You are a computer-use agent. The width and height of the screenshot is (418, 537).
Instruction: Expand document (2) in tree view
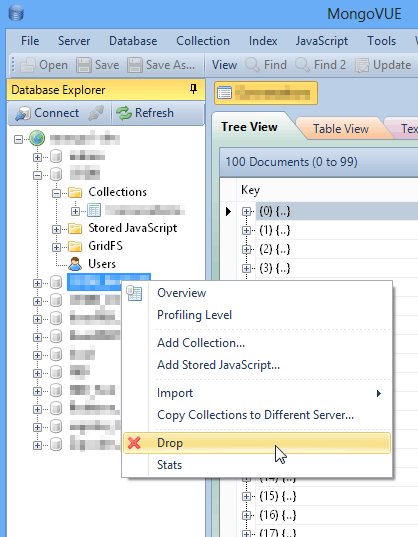coord(246,249)
